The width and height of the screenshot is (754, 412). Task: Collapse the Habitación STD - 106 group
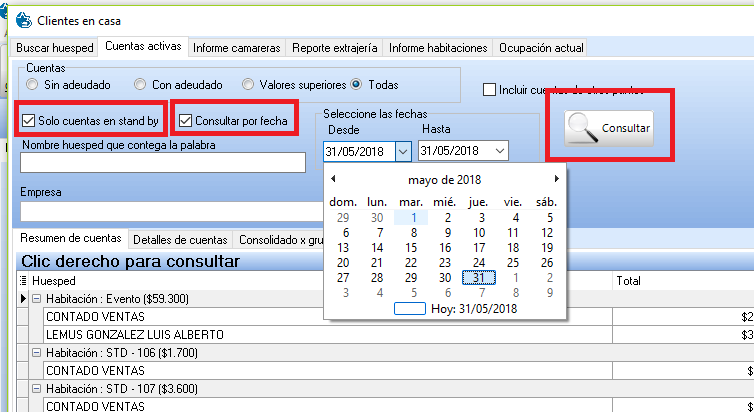click(36, 352)
